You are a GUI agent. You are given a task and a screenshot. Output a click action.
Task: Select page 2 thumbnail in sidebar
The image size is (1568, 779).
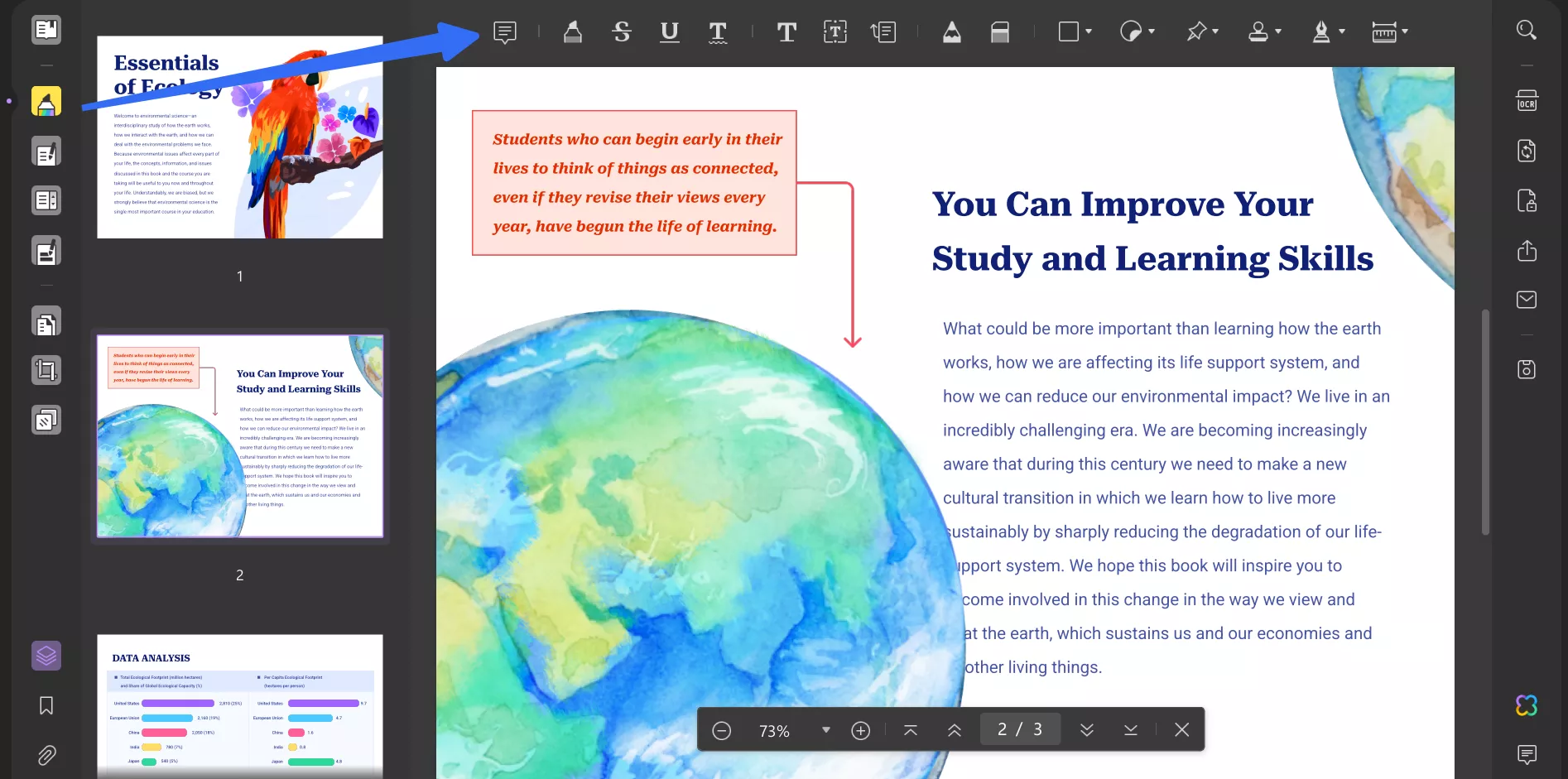(x=240, y=436)
